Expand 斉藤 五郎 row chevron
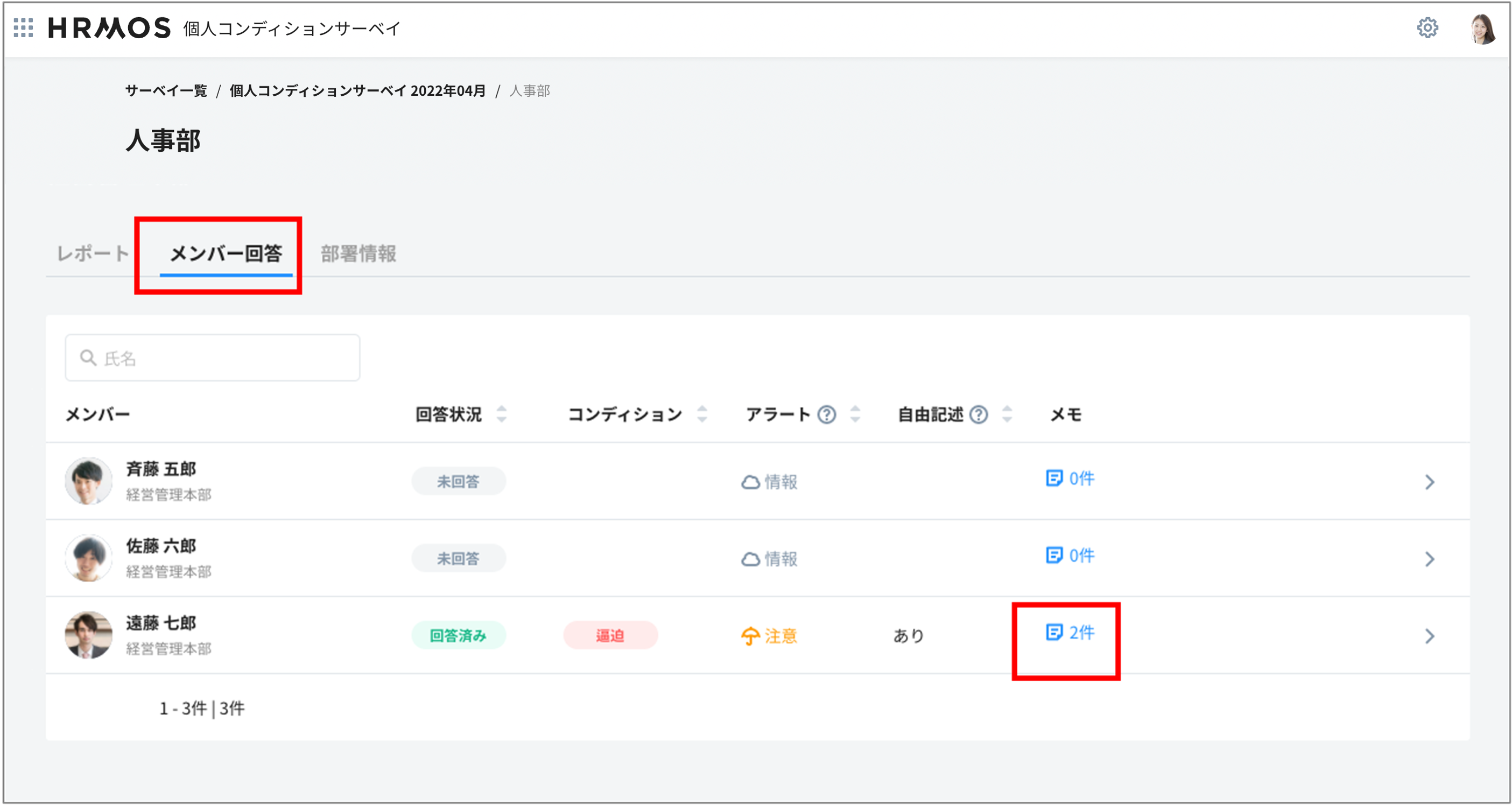This screenshot has height=806, width=1512. (1429, 482)
